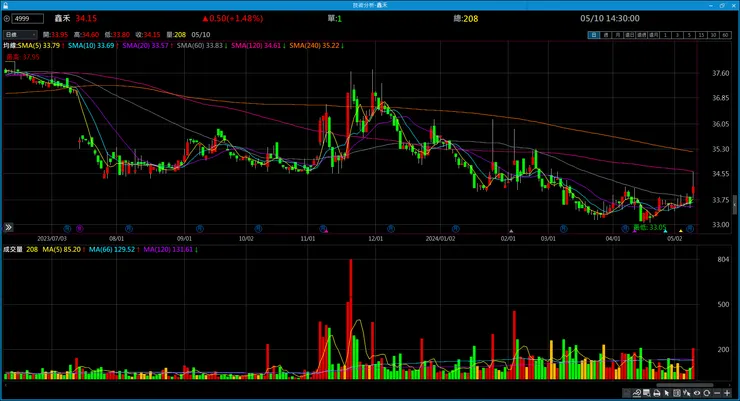
Task: Select the 3-minute period button
Action: click(x=677, y=35)
